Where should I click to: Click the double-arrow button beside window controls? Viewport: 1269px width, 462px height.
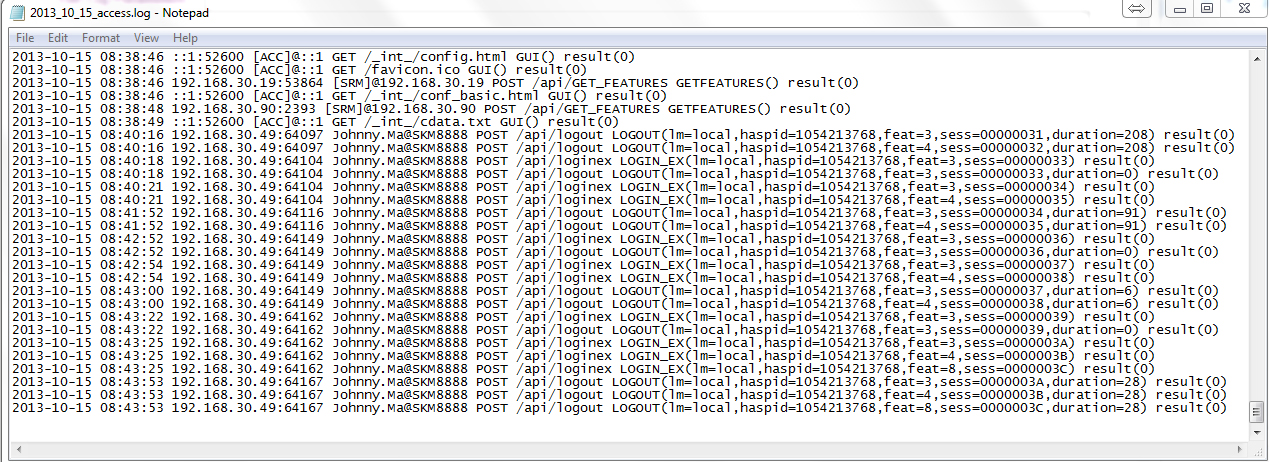coord(1136,9)
